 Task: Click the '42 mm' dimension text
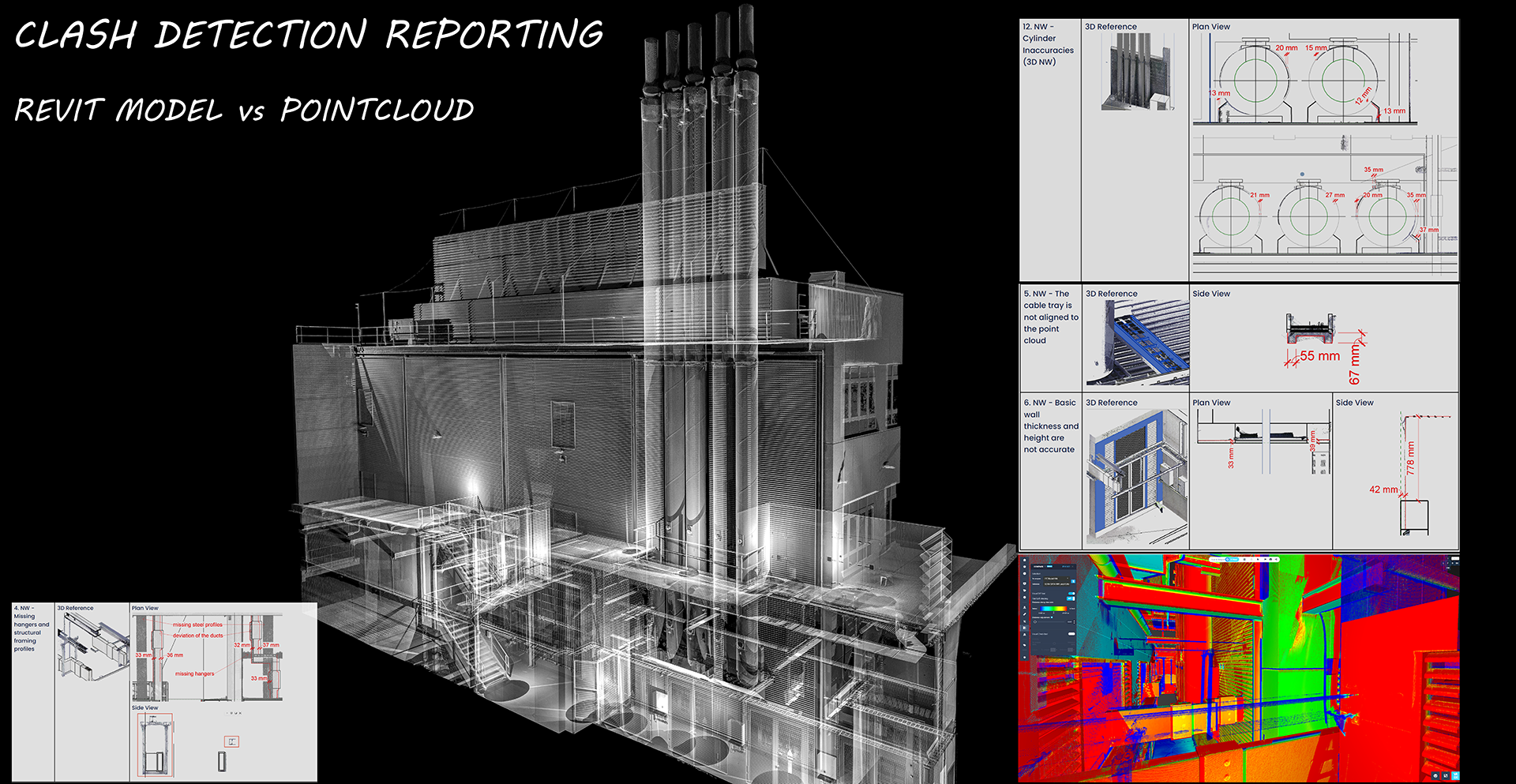coord(1383,490)
